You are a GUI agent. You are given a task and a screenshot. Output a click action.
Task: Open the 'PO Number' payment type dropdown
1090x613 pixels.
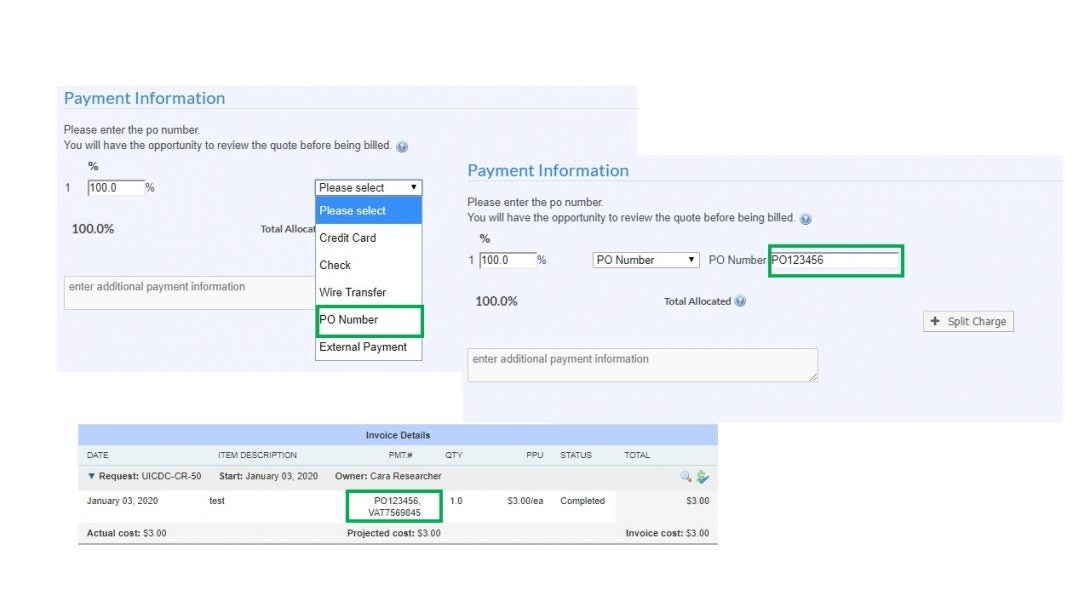(646, 260)
